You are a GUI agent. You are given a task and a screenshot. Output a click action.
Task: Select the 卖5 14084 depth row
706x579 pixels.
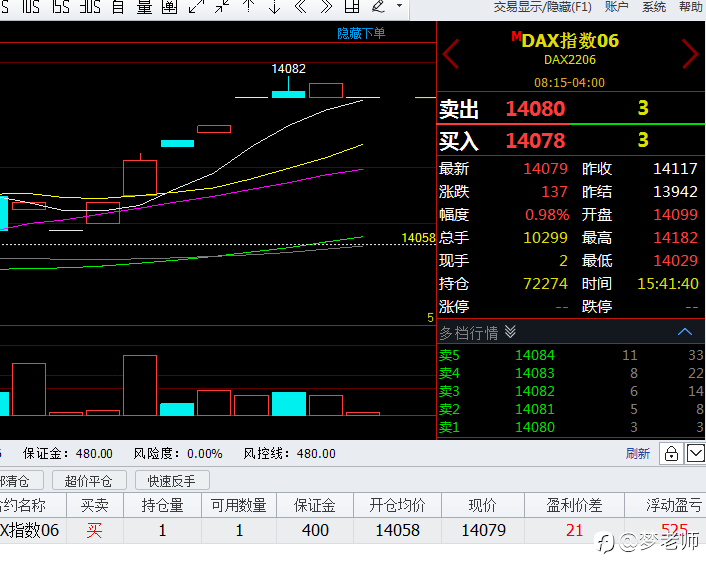click(571, 355)
